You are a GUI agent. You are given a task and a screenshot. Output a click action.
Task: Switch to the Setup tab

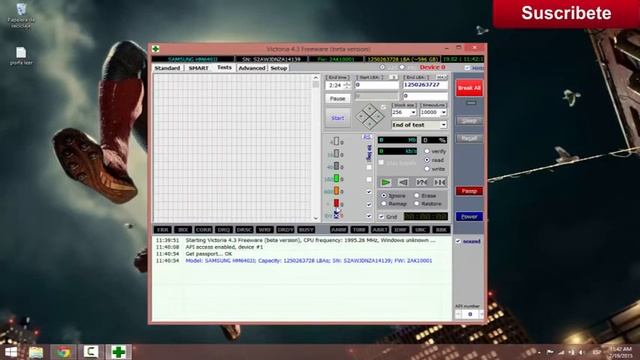point(279,68)
